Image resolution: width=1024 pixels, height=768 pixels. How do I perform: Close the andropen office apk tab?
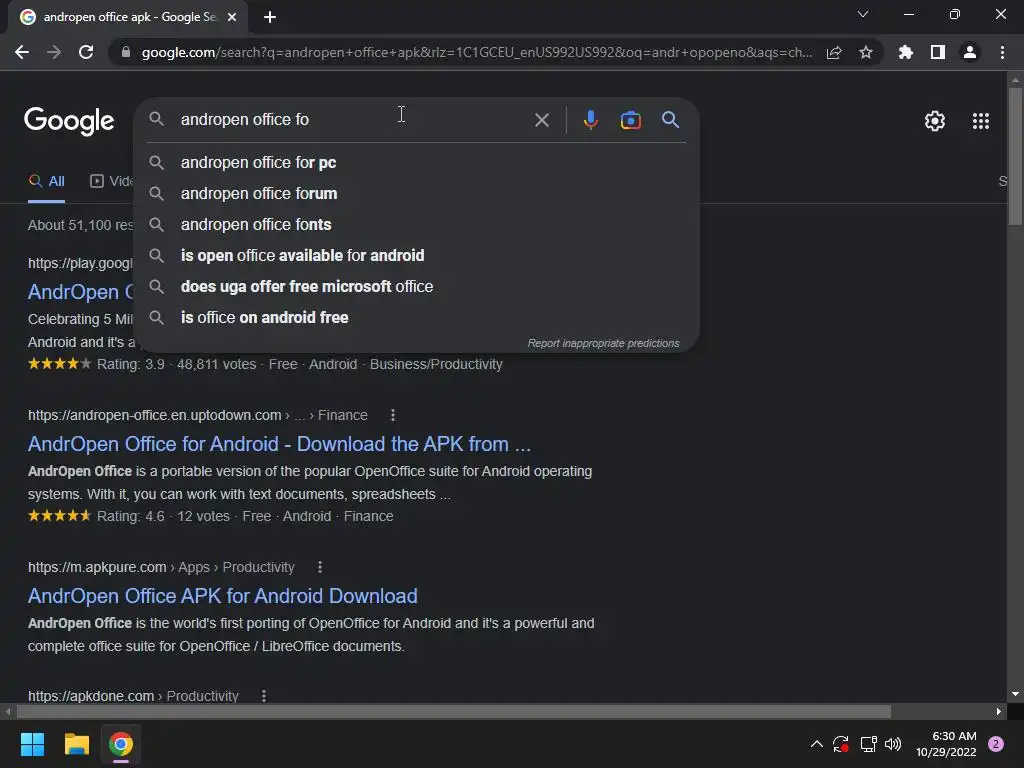coord(232,17)
